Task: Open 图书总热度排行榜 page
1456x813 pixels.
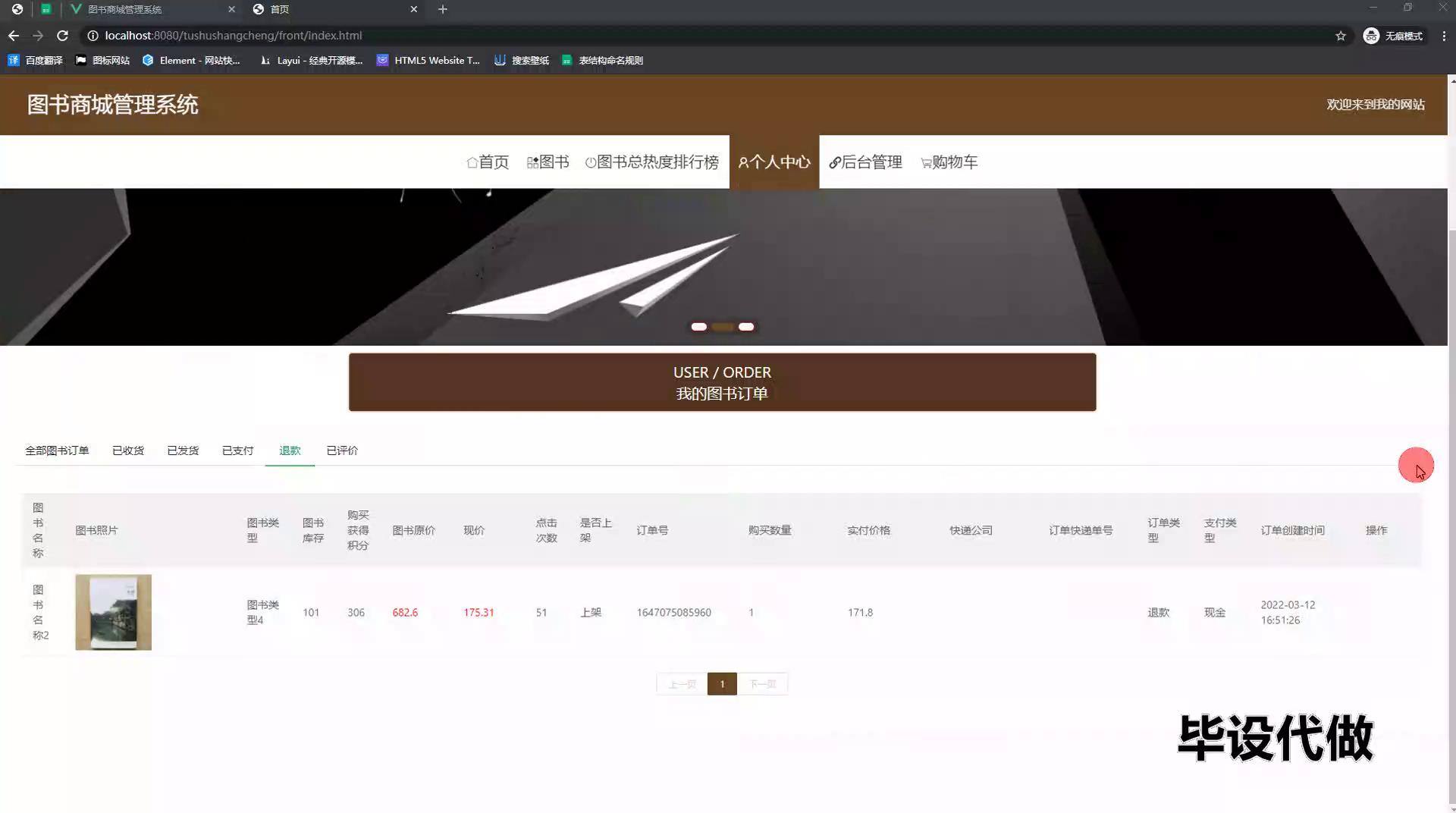Action: 651,162
